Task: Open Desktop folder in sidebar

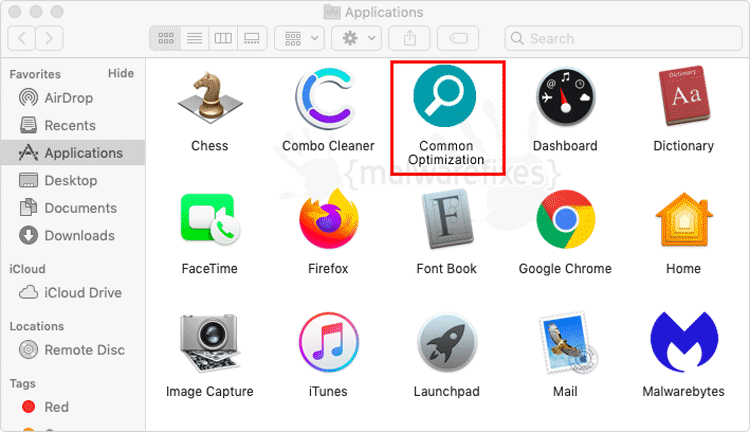Action: [x=72, y=180]
